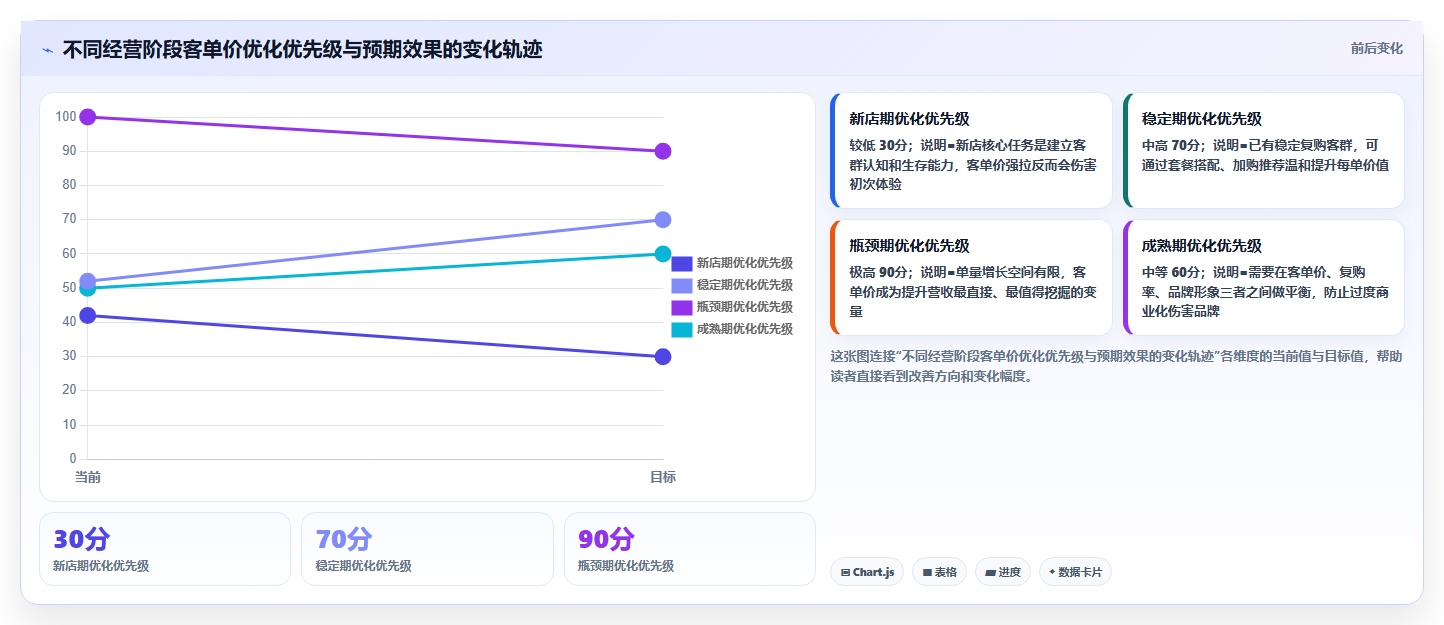Click 稳定期优化优先级 legend label
1444x625 pixels.
click(745, 286)
